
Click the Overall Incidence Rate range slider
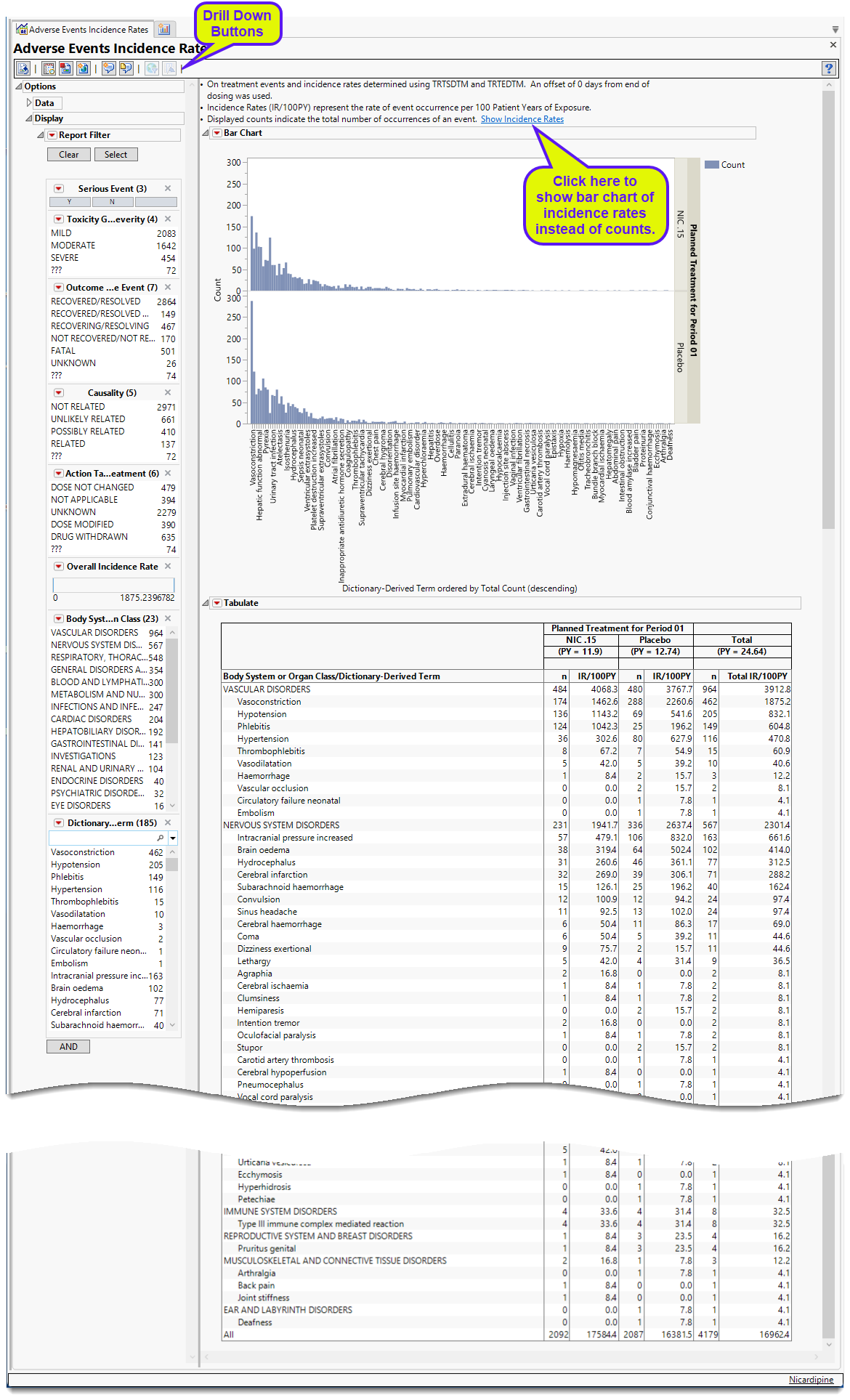pyautogui.click(x=113, y=585)
